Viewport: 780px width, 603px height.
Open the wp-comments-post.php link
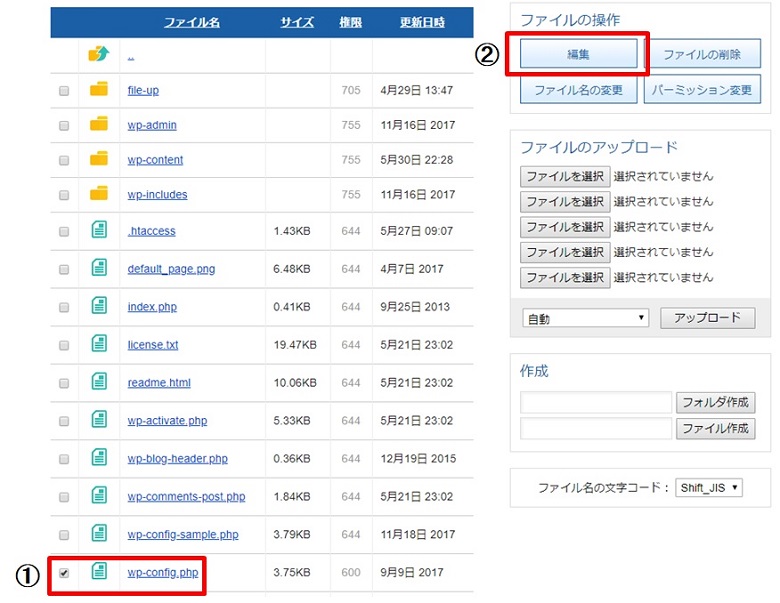coord(187,497)
